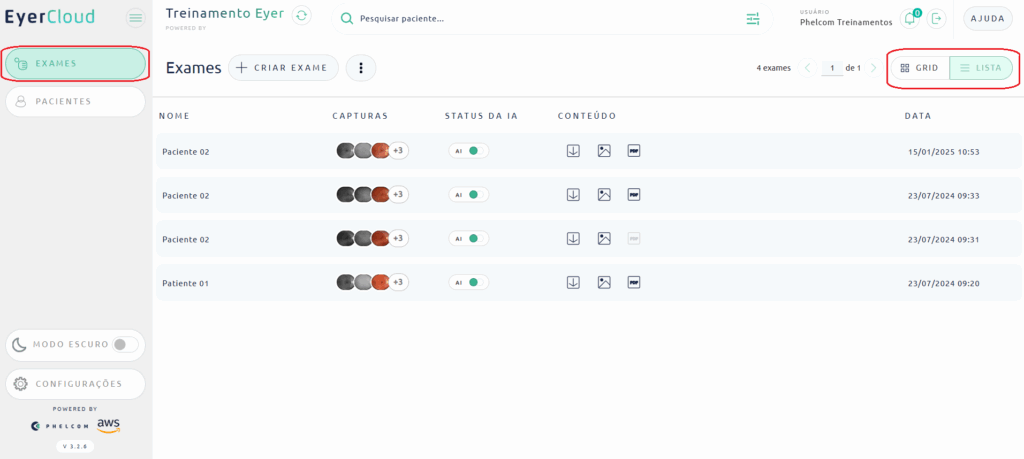Expand the +3 captures for Patiente 01
1024x459 pixels.
coord(398,283)
